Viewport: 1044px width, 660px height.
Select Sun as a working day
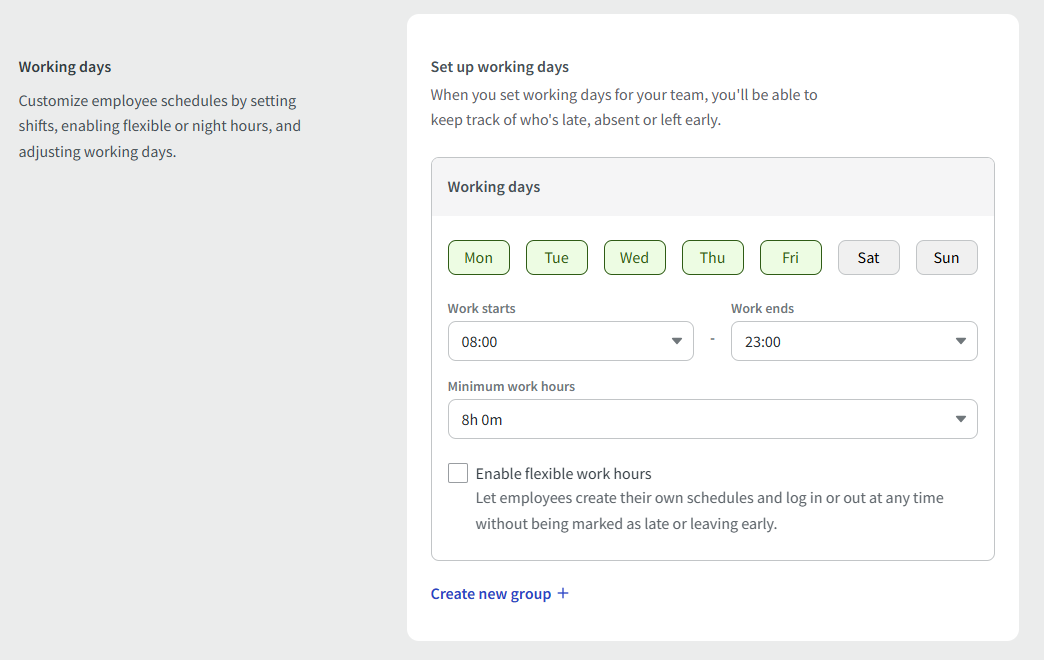946,258
